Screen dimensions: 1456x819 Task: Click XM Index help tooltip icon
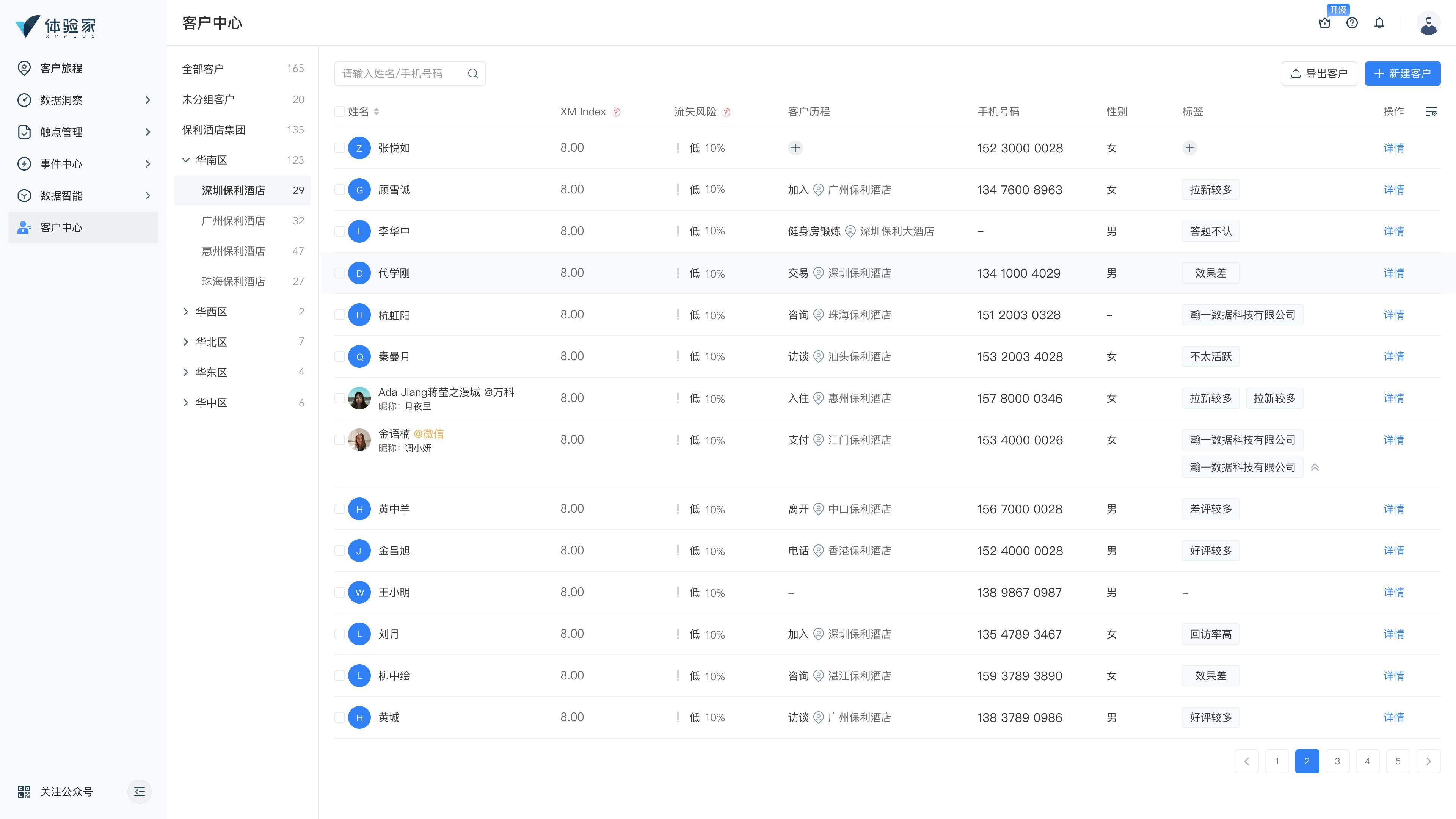pyautogui.click(x=617, y=112)
